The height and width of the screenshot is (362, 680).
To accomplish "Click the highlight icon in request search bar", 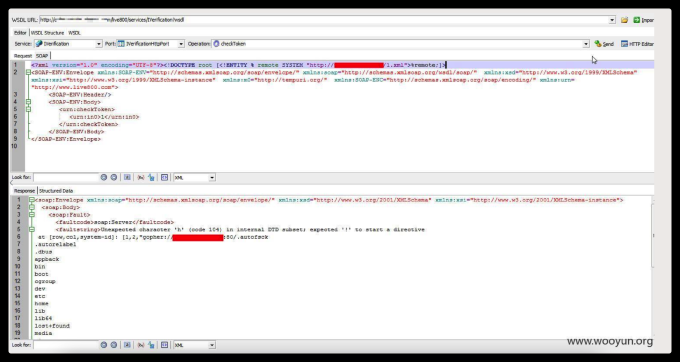I will click(x=127, y=177).
